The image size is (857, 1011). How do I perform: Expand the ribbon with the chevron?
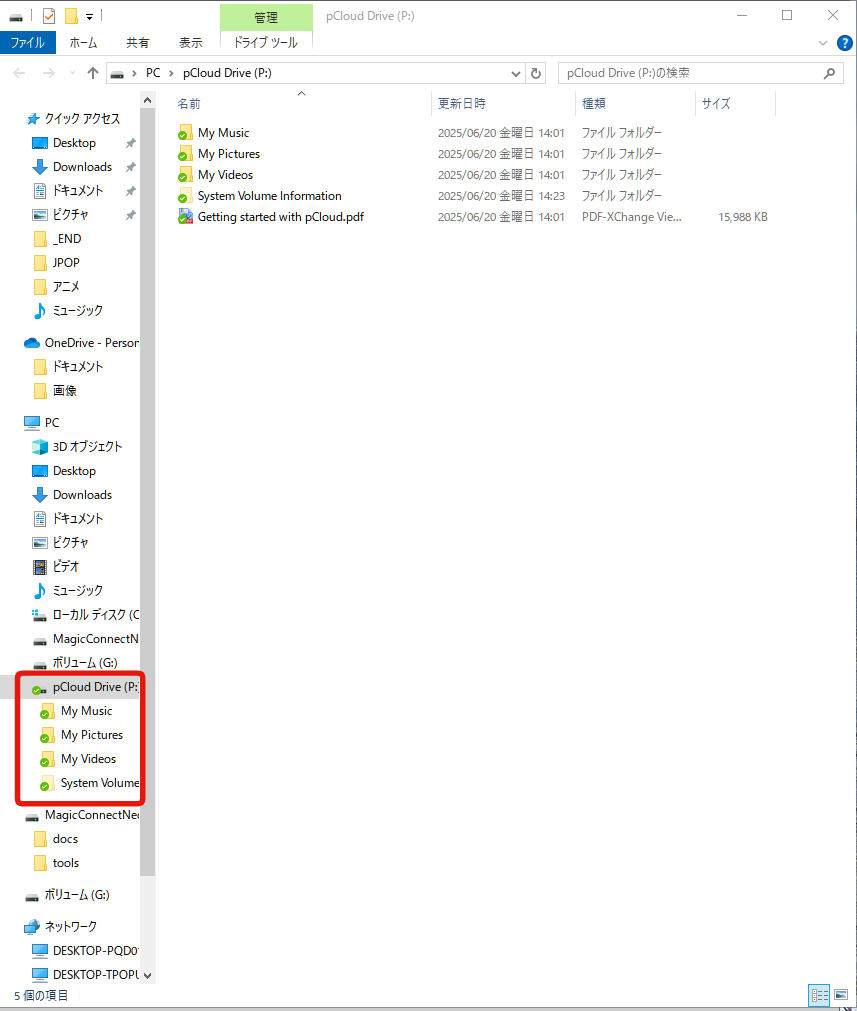[x=823, y=43]
